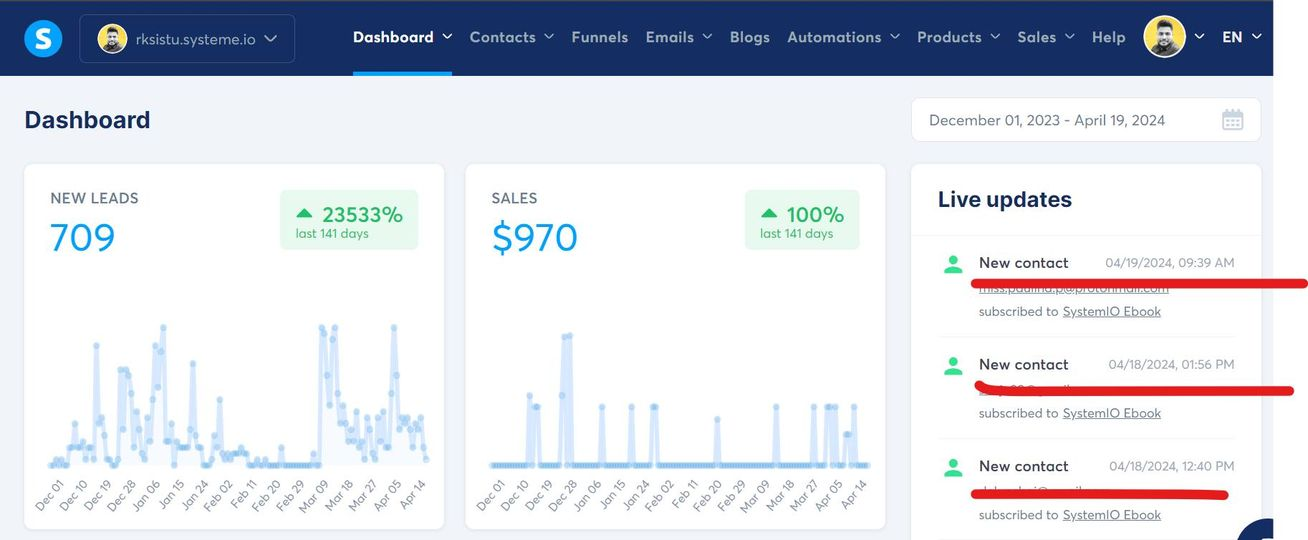Image resolution: width=1308 pixels, height=540 pixels.
Task: Click the third New contact person icon
Action: click(953, 467)
